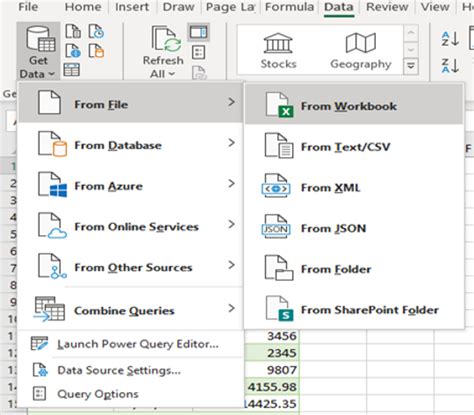Viewport: 474px width, 415px height.
Task: Click the From Online Services cloud icon
Action: pyautogui.click(x=52, y=226)
